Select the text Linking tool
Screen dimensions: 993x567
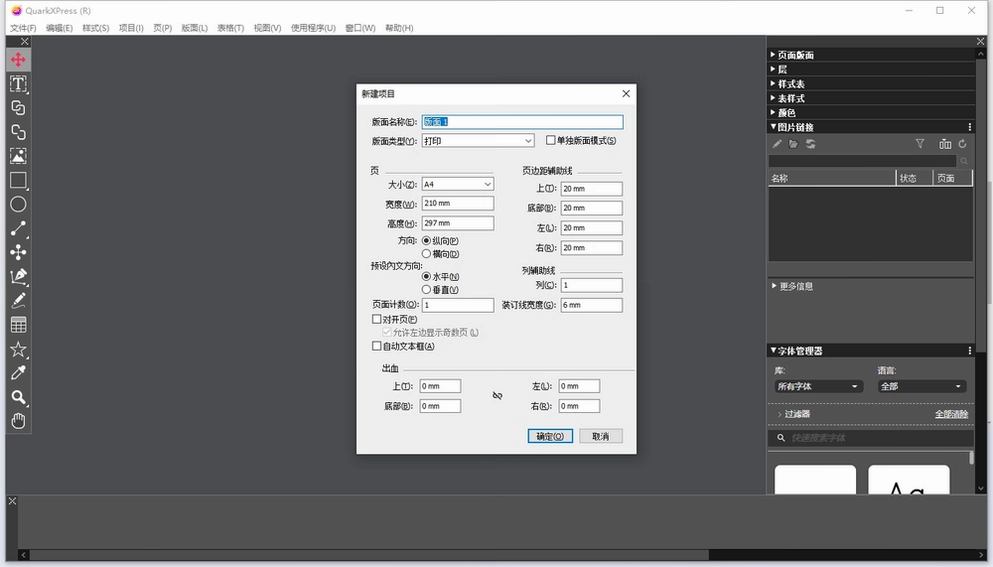pos(18,108)
